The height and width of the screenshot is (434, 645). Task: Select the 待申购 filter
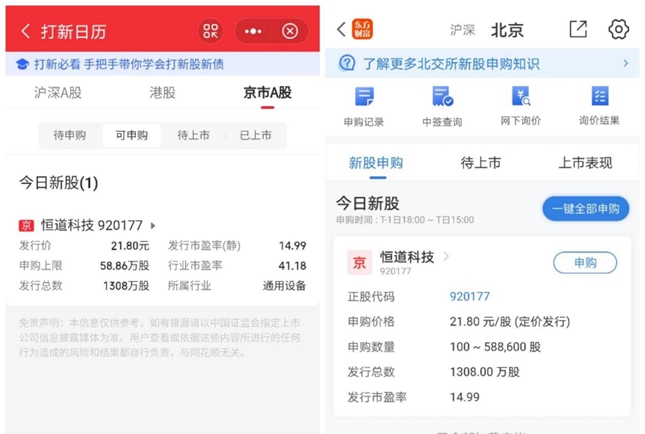[x=70, y=135]
